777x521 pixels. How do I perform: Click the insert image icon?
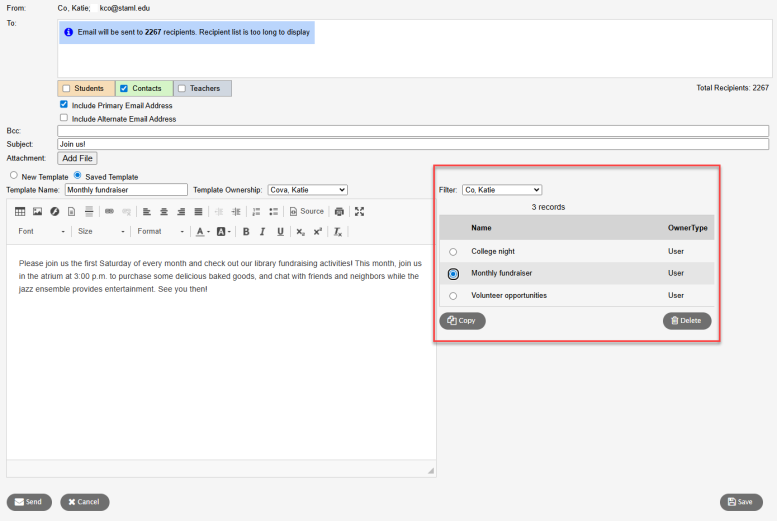point(37,212)
